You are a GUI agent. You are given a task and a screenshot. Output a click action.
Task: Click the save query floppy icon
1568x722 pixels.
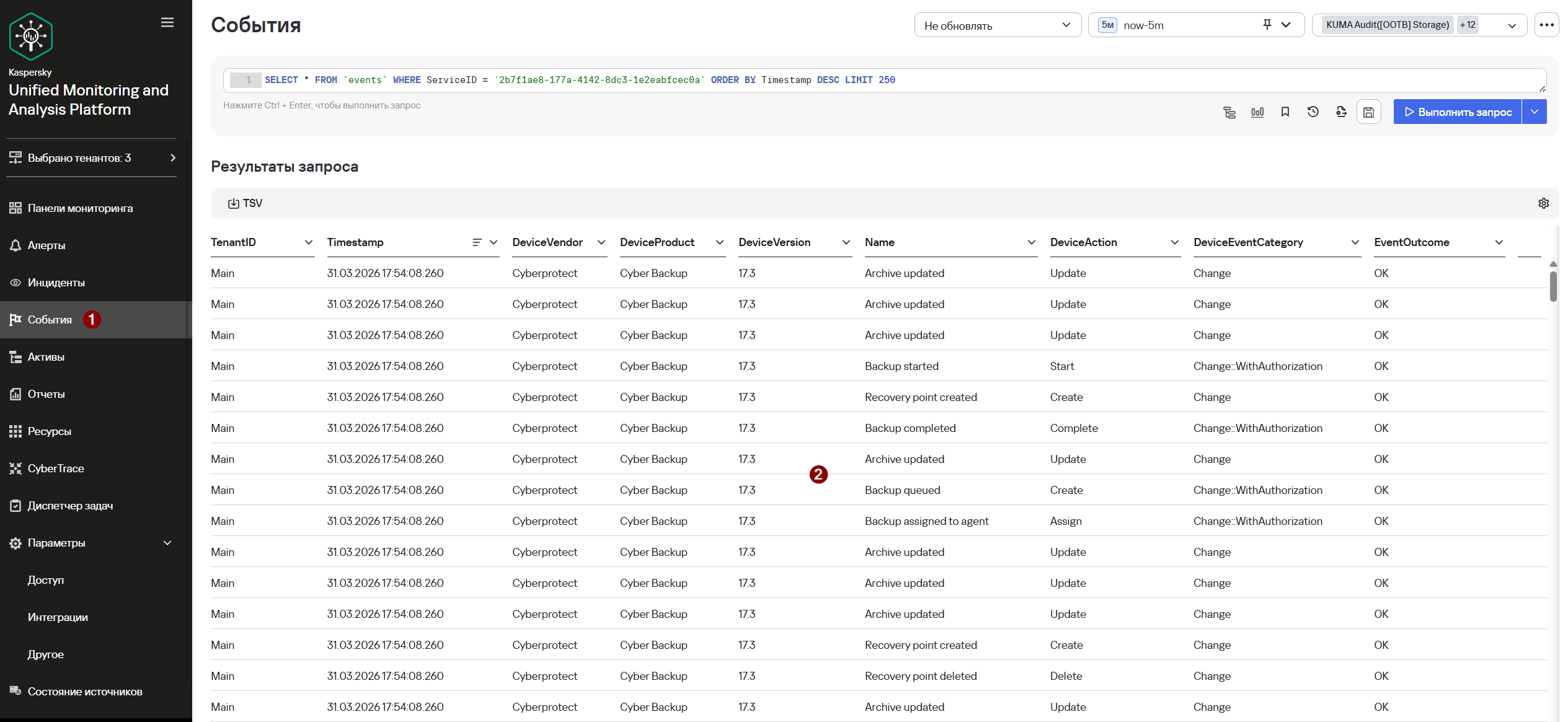tap(1368, 112)
